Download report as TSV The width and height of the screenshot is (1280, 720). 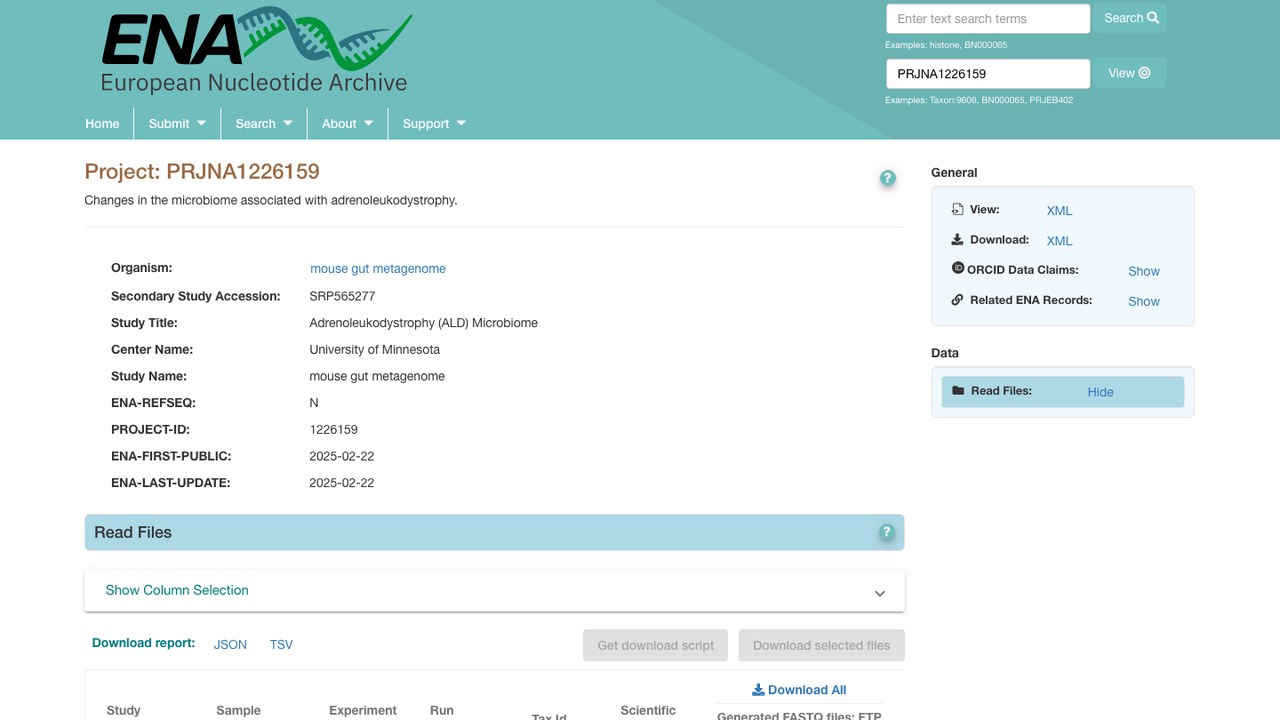pos(281,645)
